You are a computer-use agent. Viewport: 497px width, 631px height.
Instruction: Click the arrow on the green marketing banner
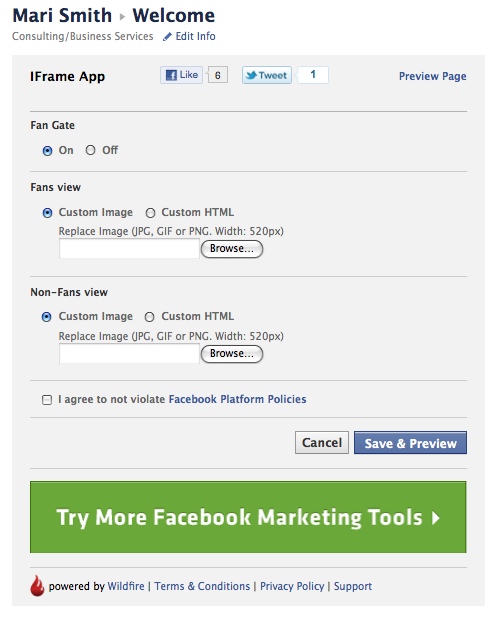pos(435,518)
